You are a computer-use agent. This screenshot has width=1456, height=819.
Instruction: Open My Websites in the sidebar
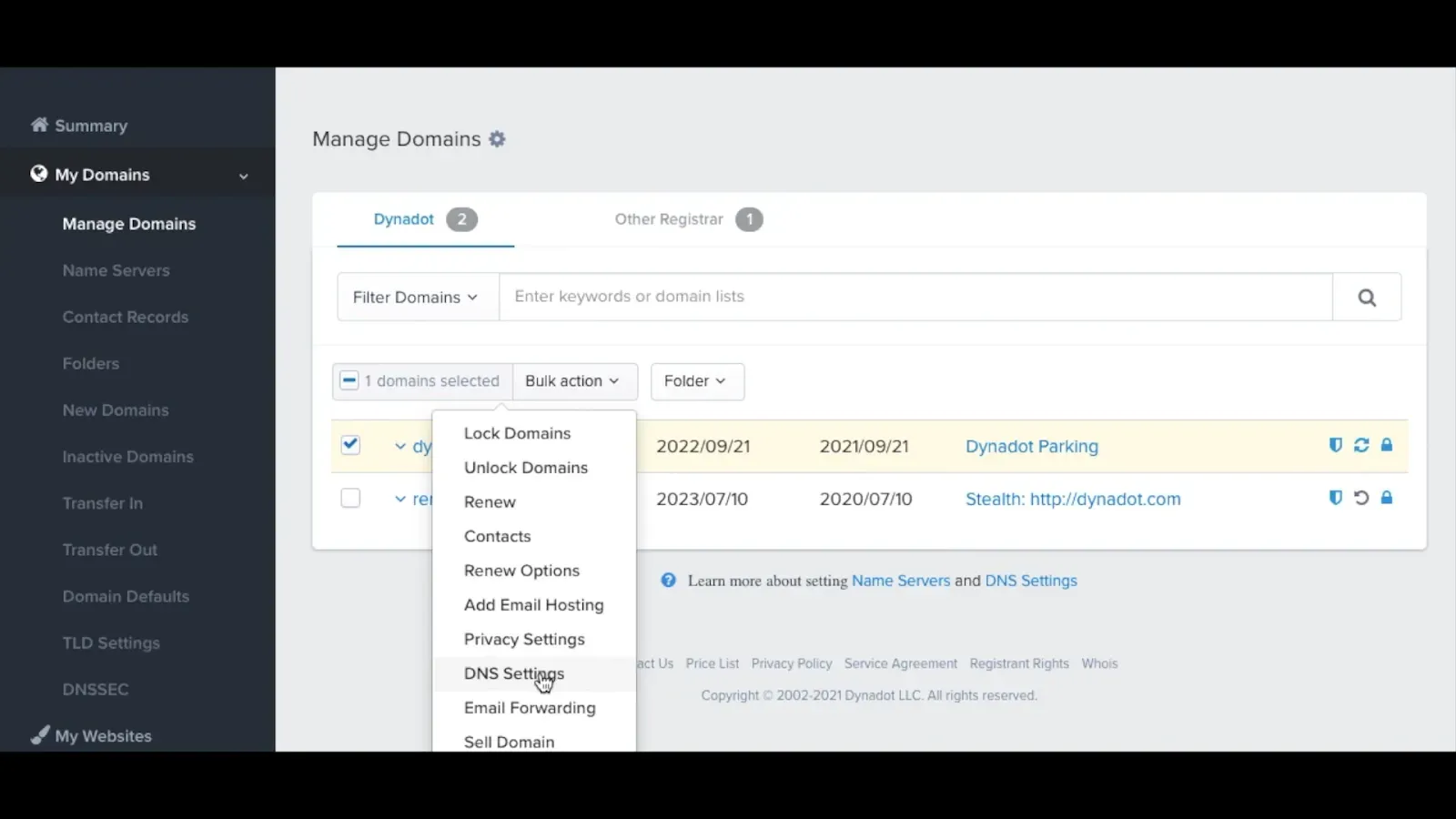click(104, 735)
